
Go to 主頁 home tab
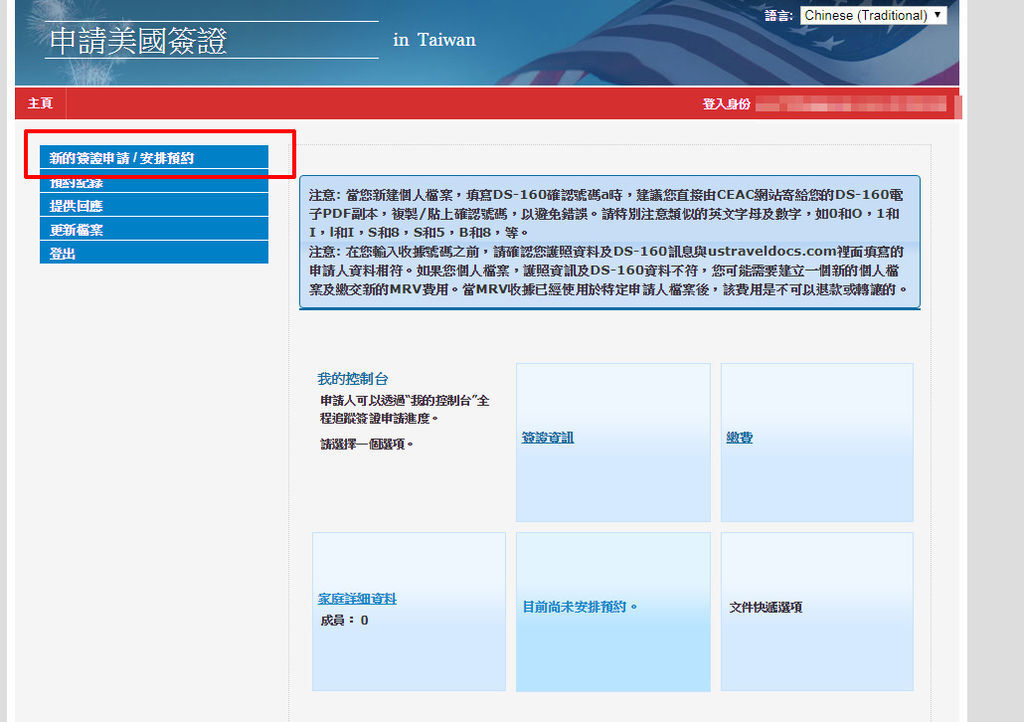[x=40, y=103]
